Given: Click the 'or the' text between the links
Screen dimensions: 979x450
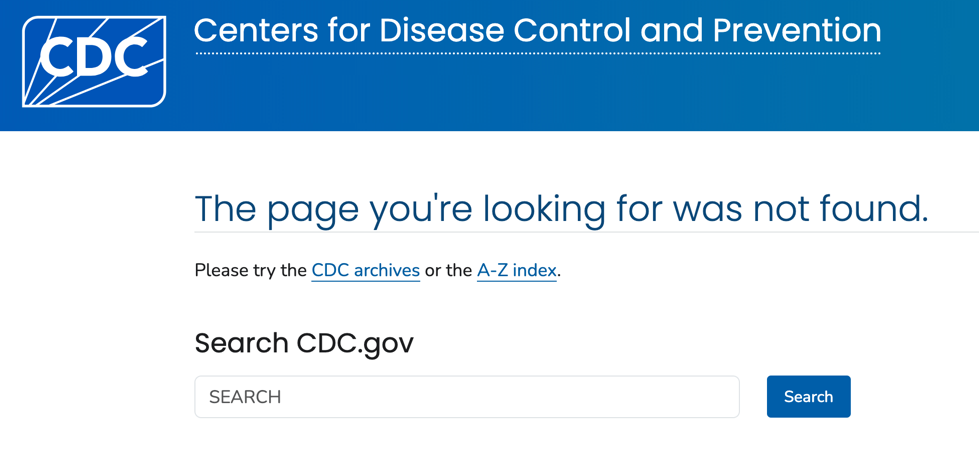Looking at the screenshot, I should [448, 270].
